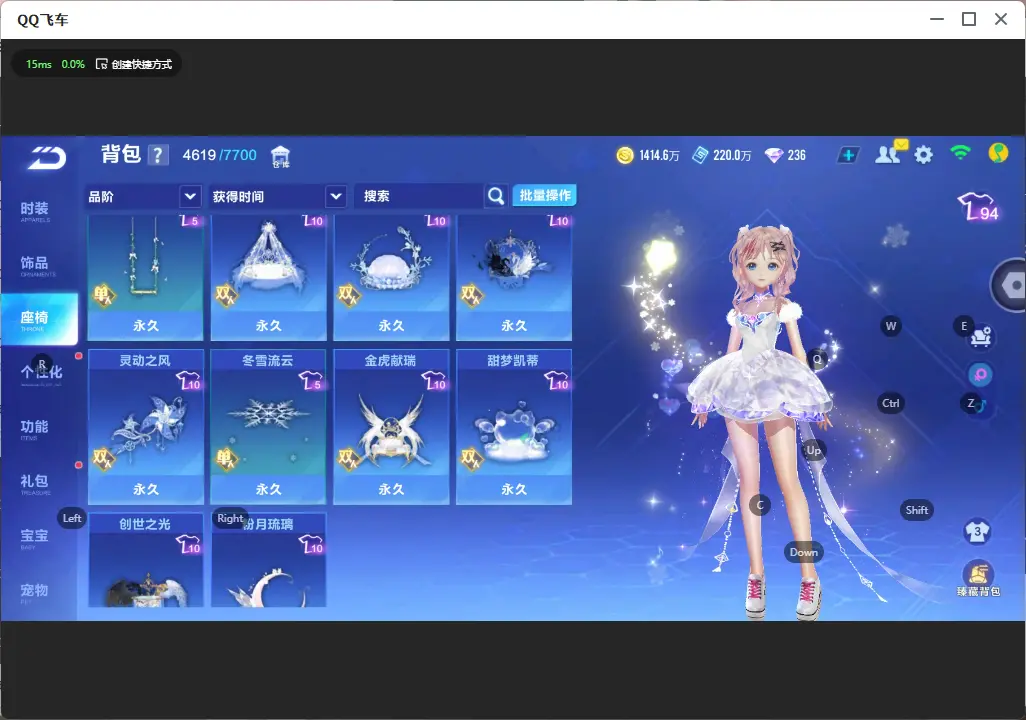The image size is (1026, 720).
Task: Click the search magnifier icon
Action: point(496,196)
